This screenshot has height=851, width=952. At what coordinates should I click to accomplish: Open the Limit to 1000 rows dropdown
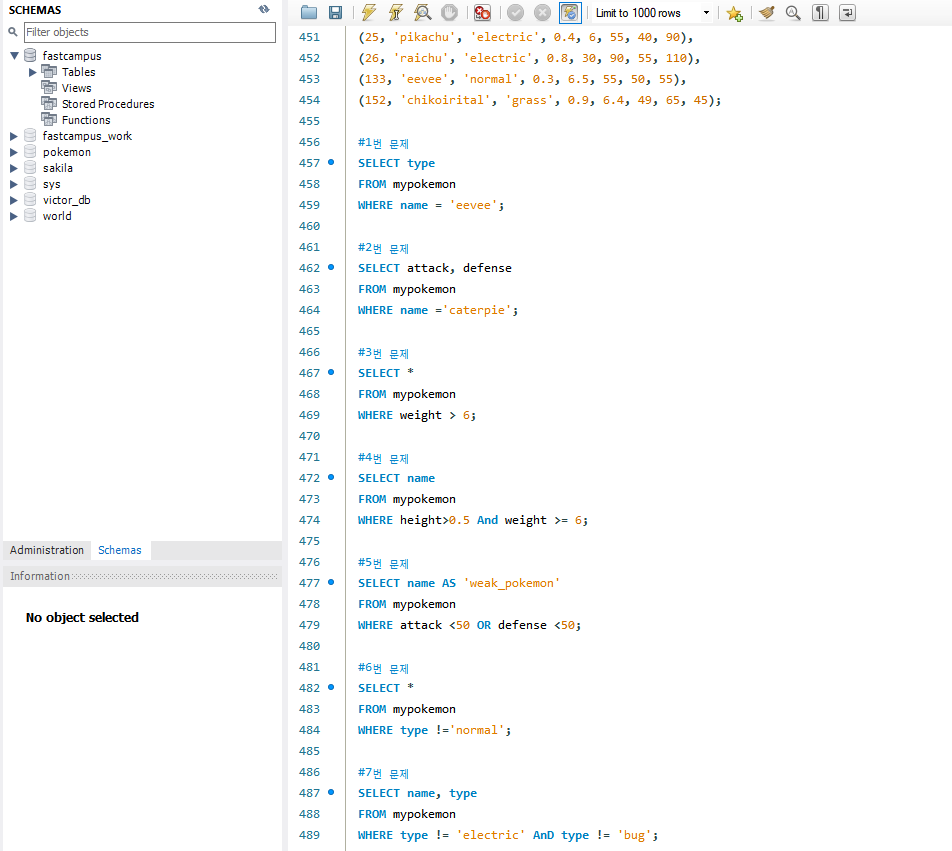(x=706, y=13)
